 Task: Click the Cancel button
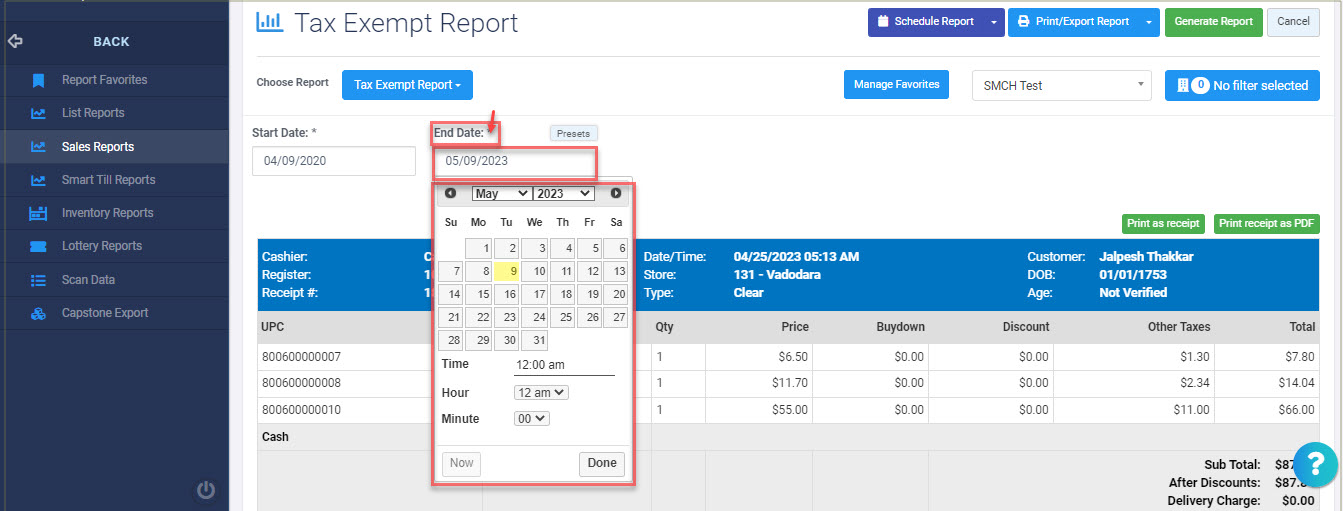pyautogui.click(x=1293, y=22)
